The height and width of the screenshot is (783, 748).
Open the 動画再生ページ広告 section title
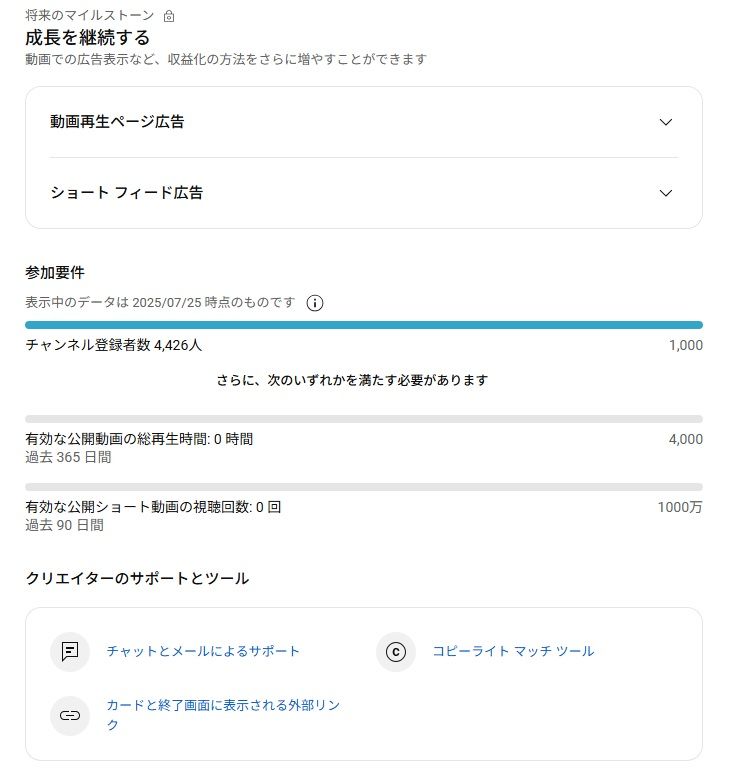117,122
